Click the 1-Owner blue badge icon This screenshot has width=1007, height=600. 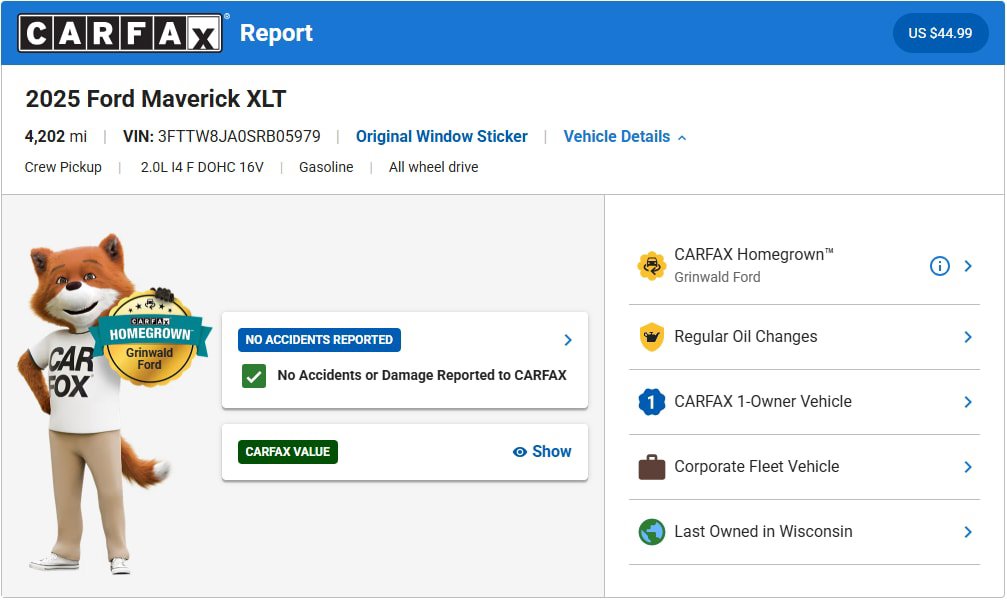(652, 402)
